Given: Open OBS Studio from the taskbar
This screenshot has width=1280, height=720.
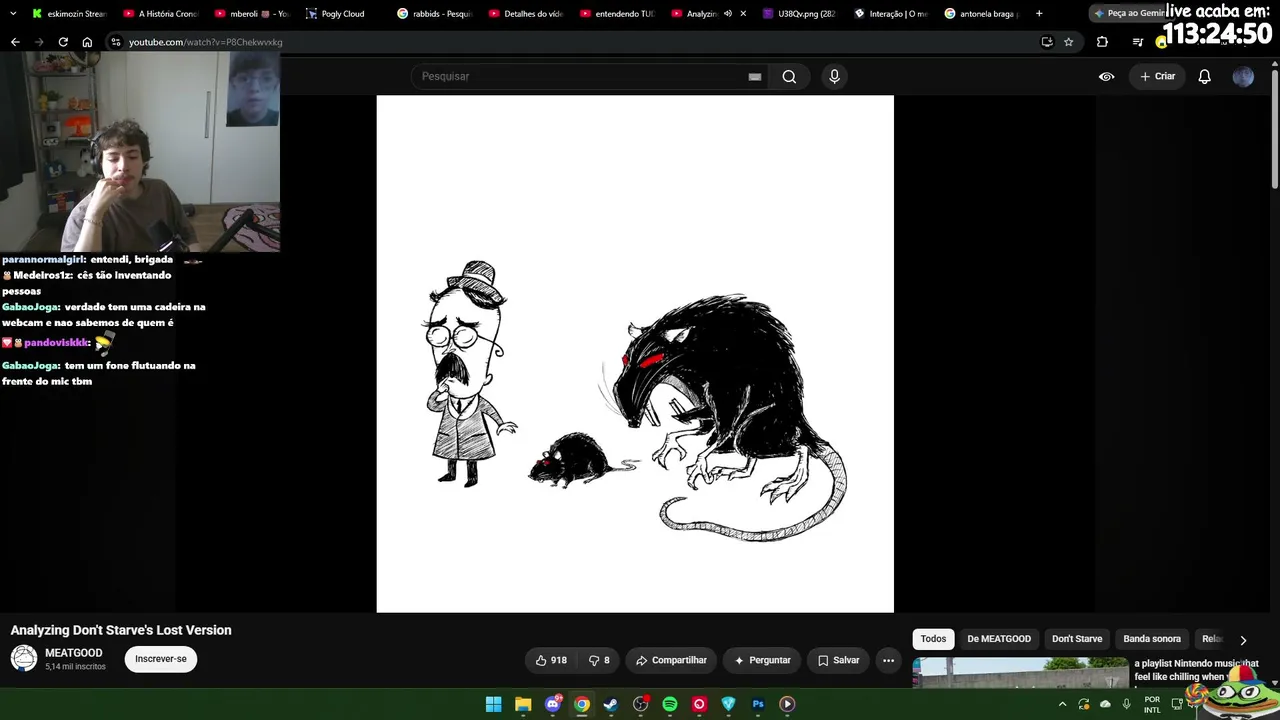Looking at the screenshot, I should [x=641, y=704].
